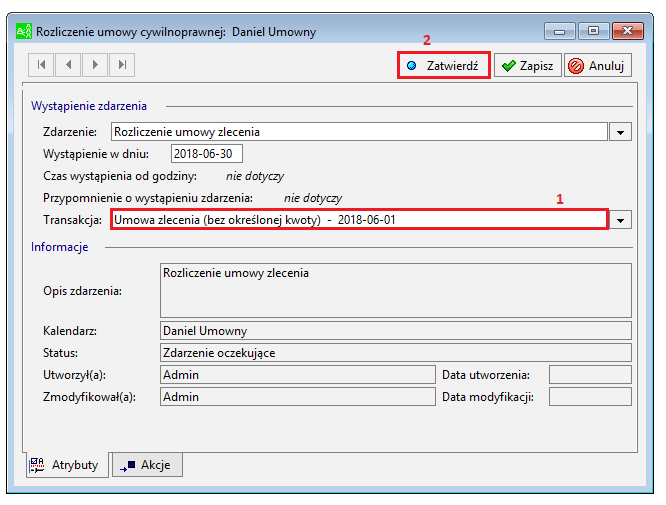Save with the Zapisz button
Screen dimensions: 666x505
528,65
